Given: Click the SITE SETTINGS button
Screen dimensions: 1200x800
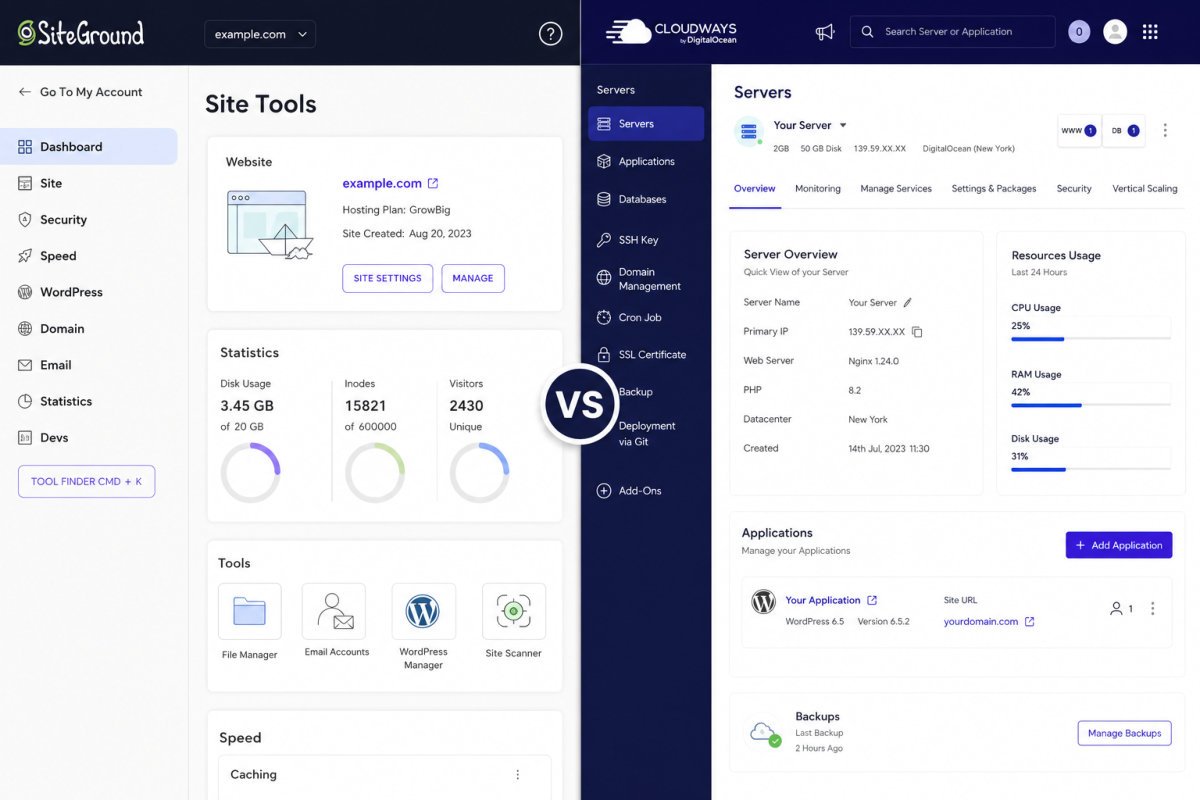Looking at the screenshot, I should [x=387, y=278].
